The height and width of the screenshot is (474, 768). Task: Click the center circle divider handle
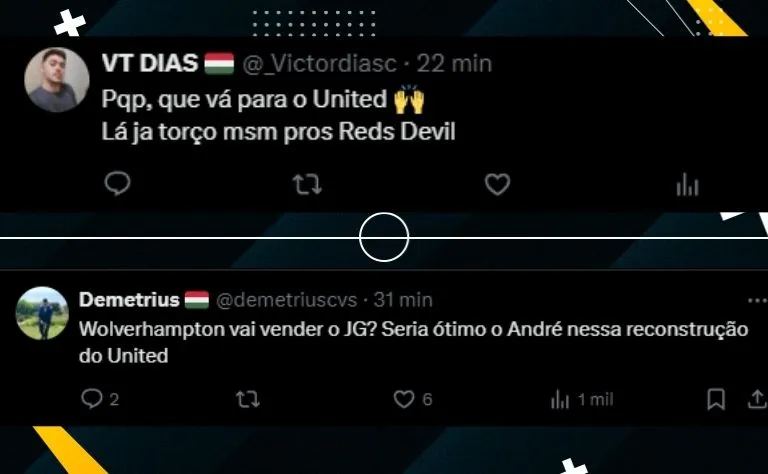click(384, 237)
